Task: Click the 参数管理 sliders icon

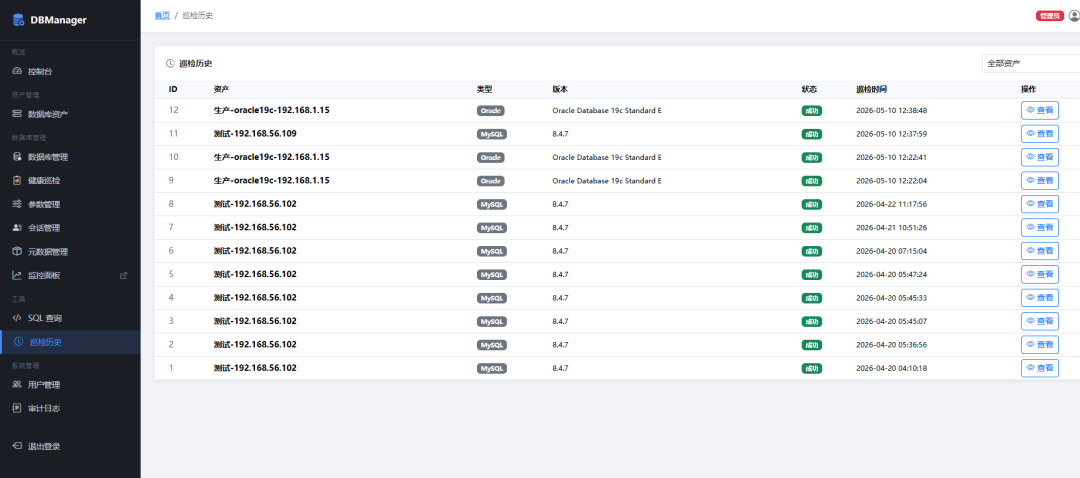Action: [x=17, y=205]
